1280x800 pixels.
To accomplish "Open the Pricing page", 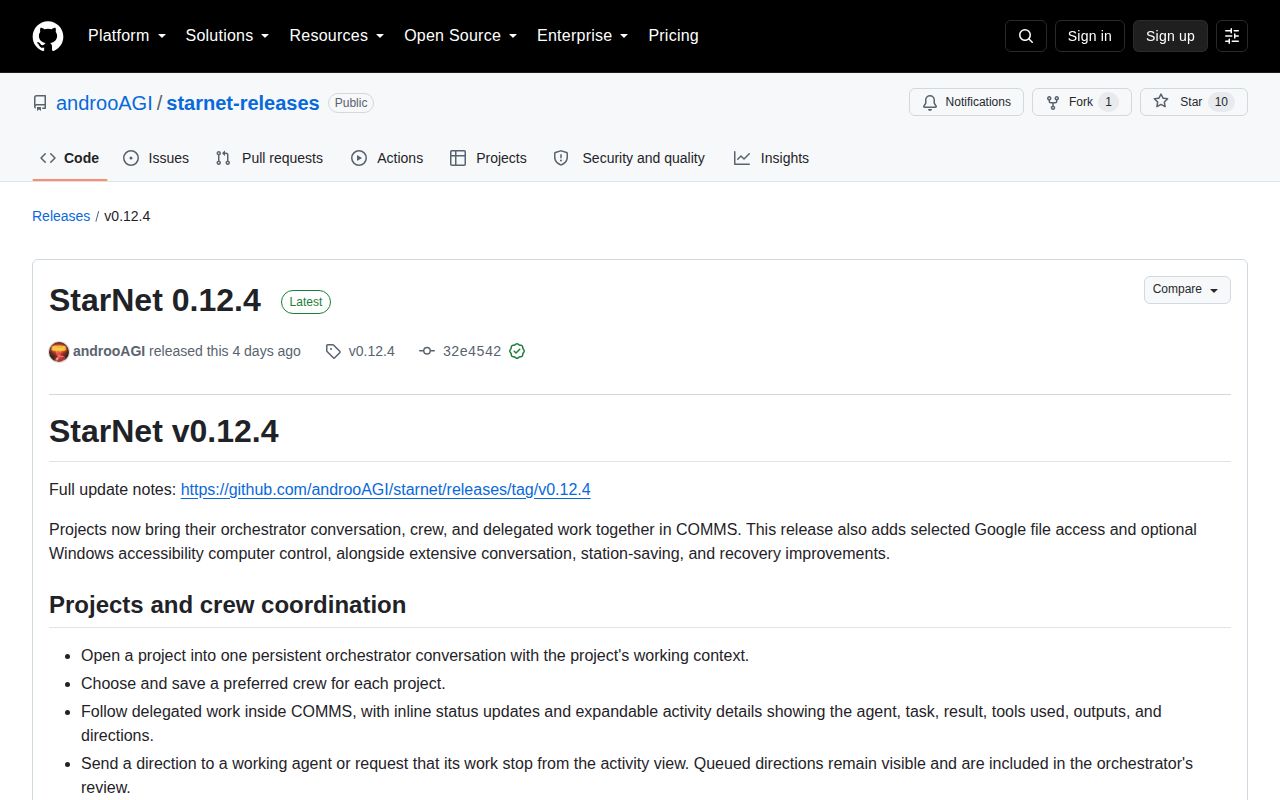I will 673,36.
